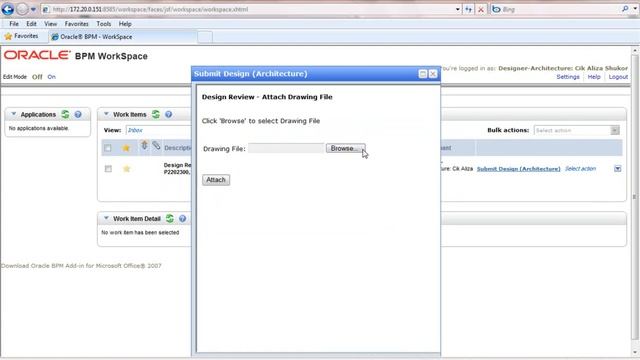This screenshot has width=640, height=360.
Task: Click the Refresh page icon
Action: tap(469, 9)
